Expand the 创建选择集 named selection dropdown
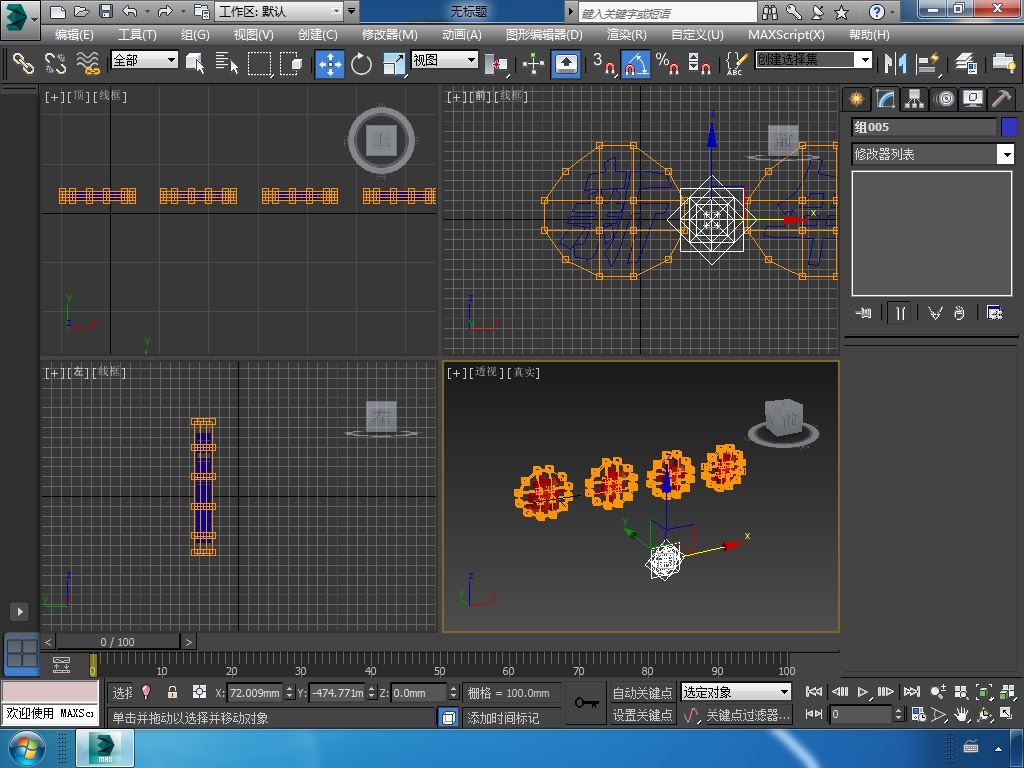This screenshot has width=1024, height=768. coord(864,60)
